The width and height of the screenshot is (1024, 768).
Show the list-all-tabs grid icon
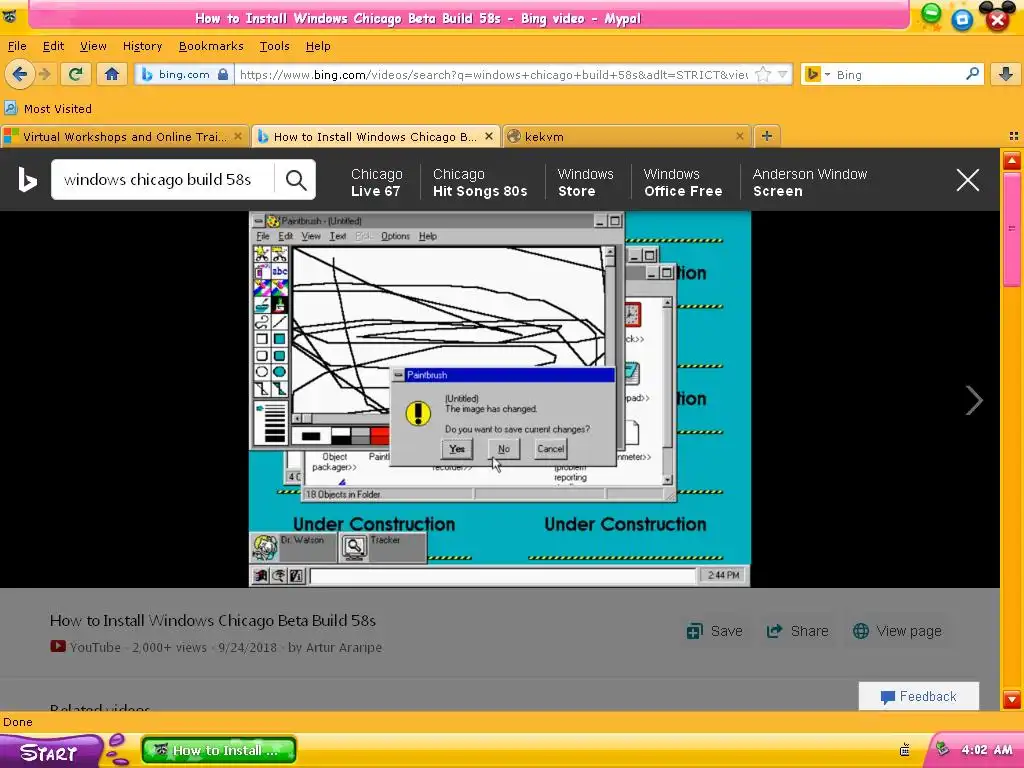1014,136
